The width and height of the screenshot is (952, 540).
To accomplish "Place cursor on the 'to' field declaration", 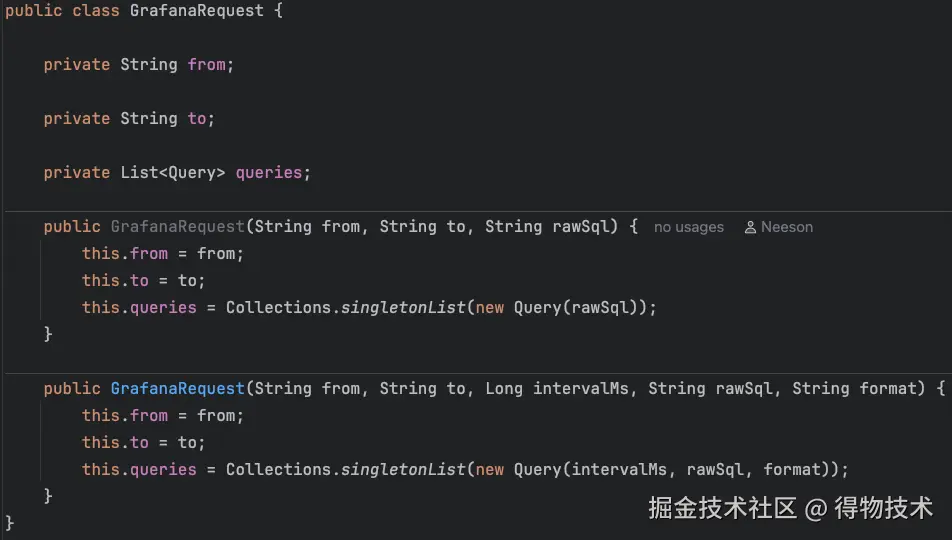I will 197,118.
